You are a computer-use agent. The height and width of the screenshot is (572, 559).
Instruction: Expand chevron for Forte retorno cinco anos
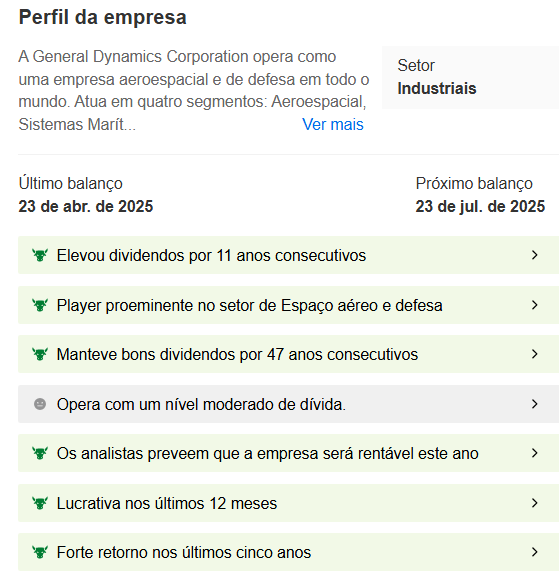click(535, 552)
